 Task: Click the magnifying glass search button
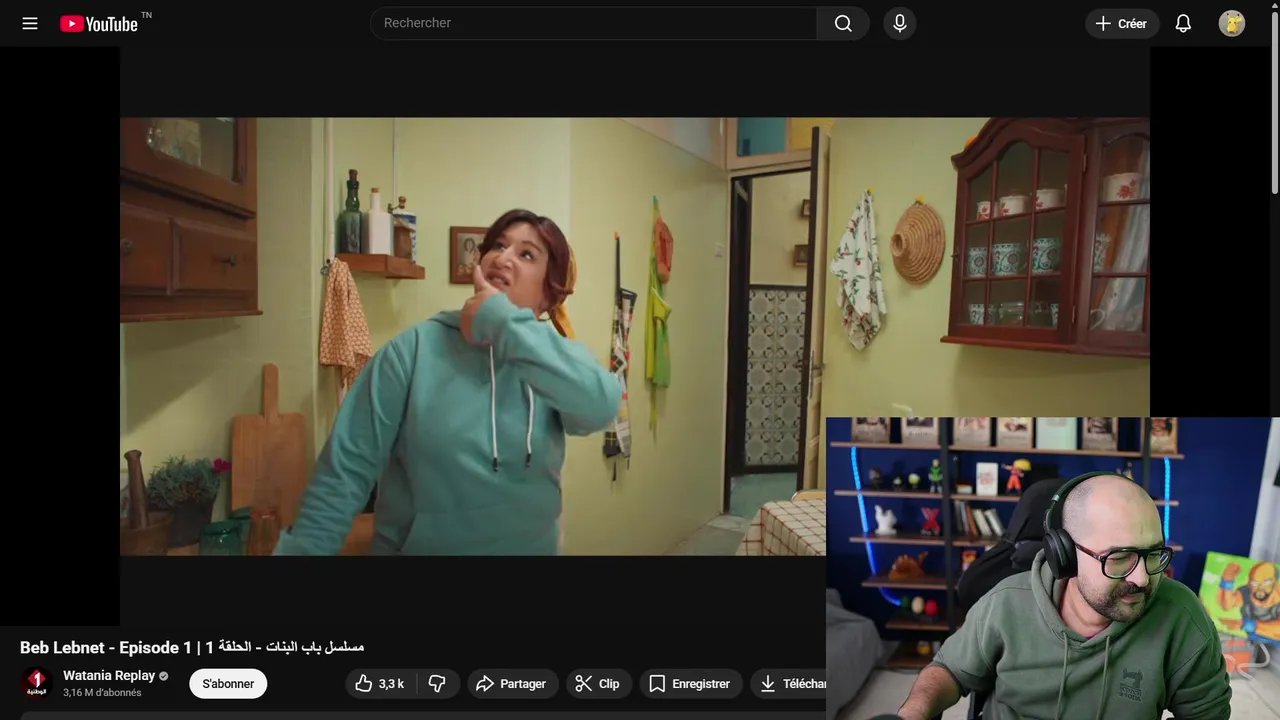(x=843, y=23)
